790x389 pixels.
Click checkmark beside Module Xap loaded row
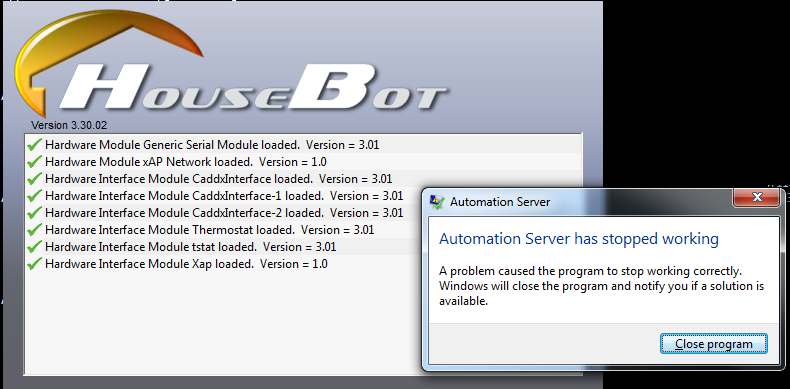point(35,264)
